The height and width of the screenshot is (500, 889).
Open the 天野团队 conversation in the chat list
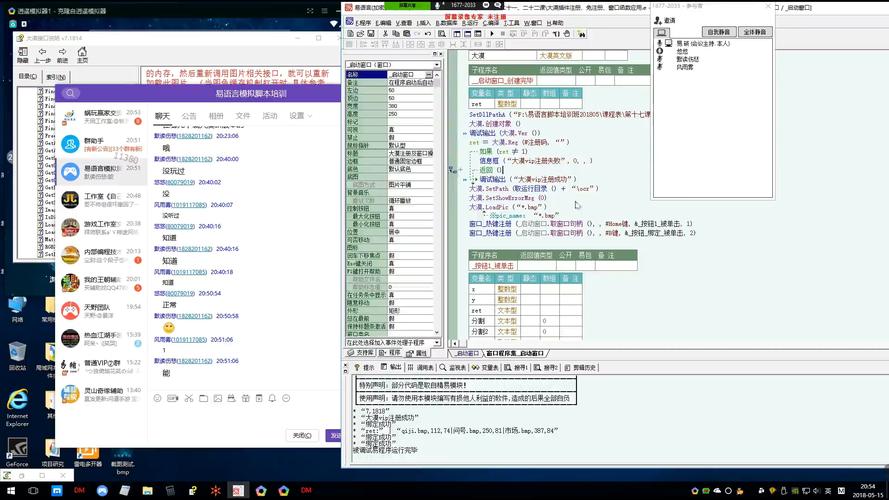101,311
